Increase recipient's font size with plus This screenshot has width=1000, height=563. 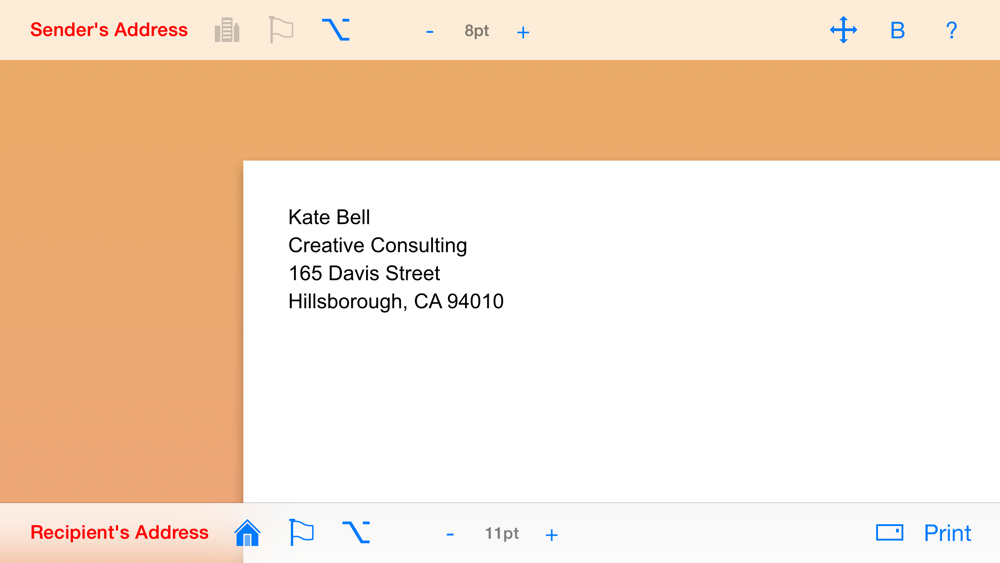click(552, 534)
